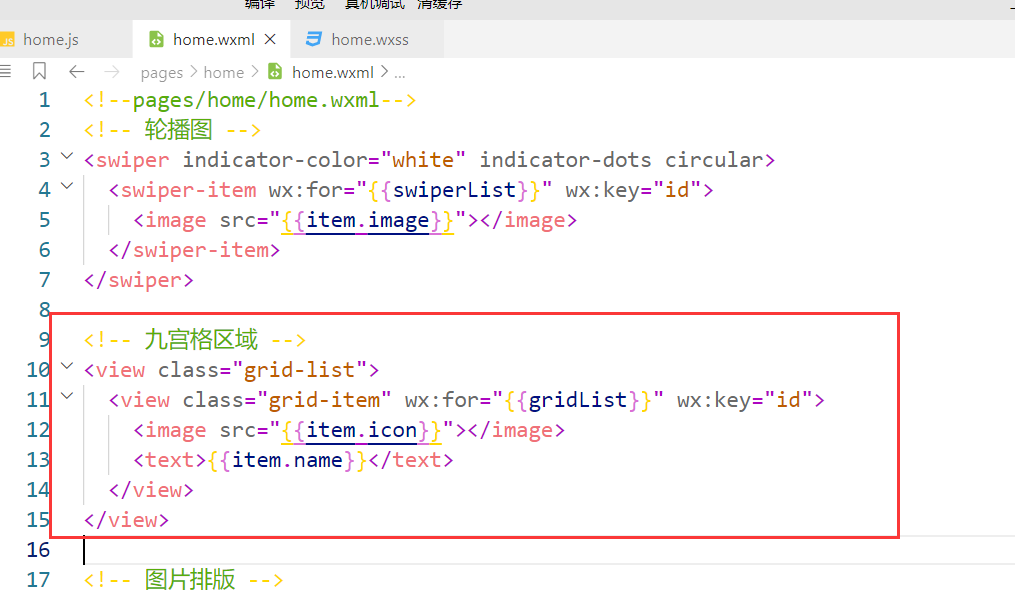Screen dimensions: 1015x593
Task: Click the "grid-item" class value
Action: point(324,400)
